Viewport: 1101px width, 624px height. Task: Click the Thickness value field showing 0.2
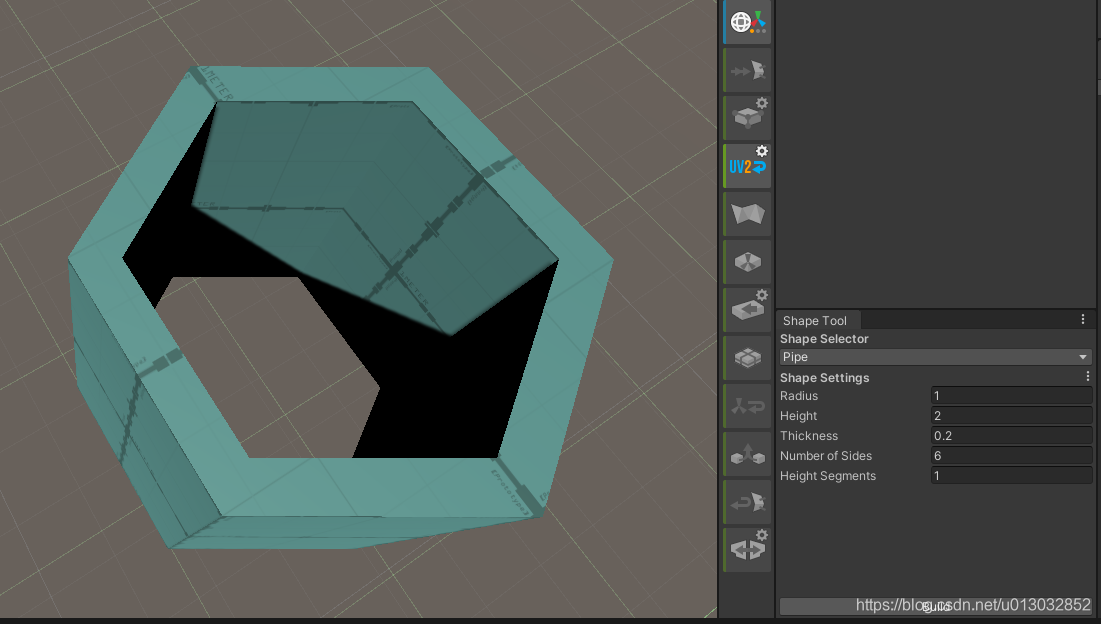1011,435
